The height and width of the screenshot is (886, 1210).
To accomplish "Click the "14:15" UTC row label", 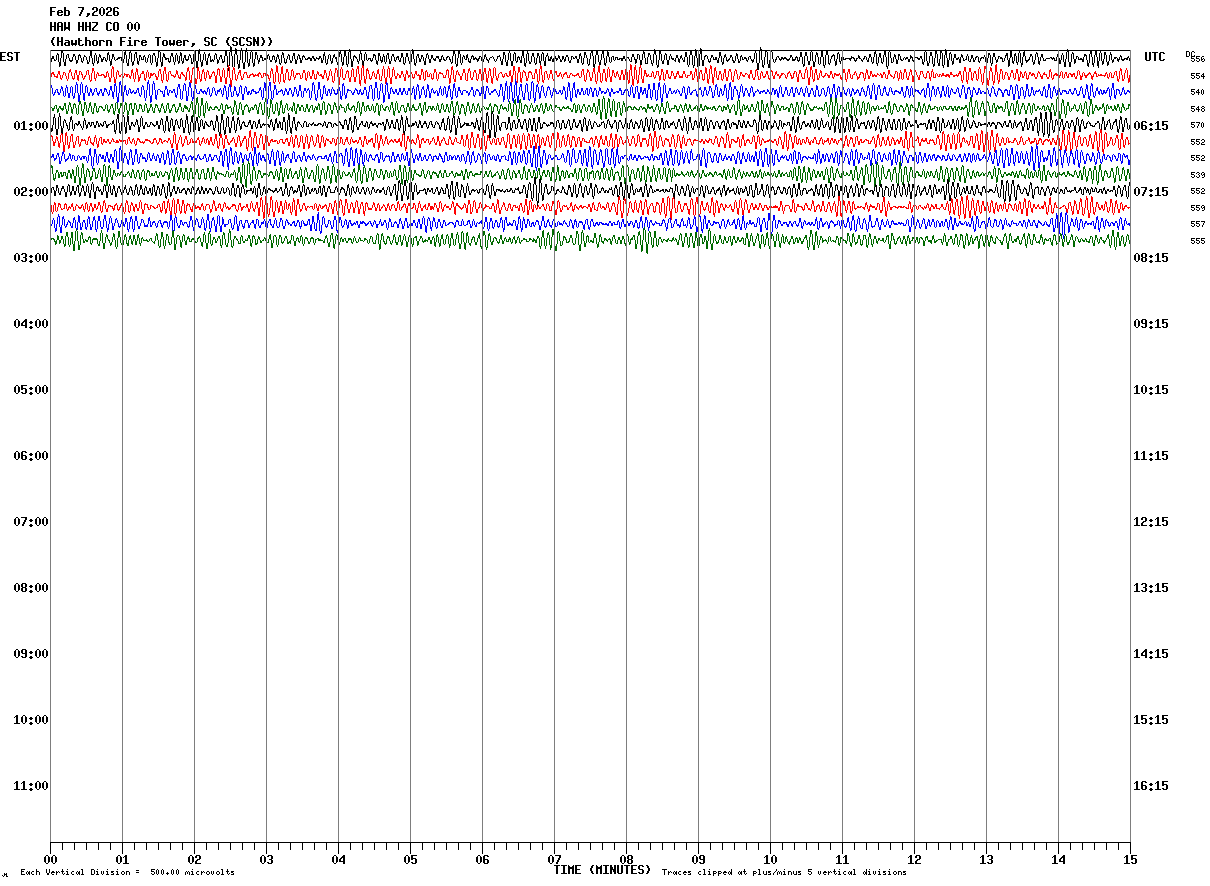I will point(1151,654).
